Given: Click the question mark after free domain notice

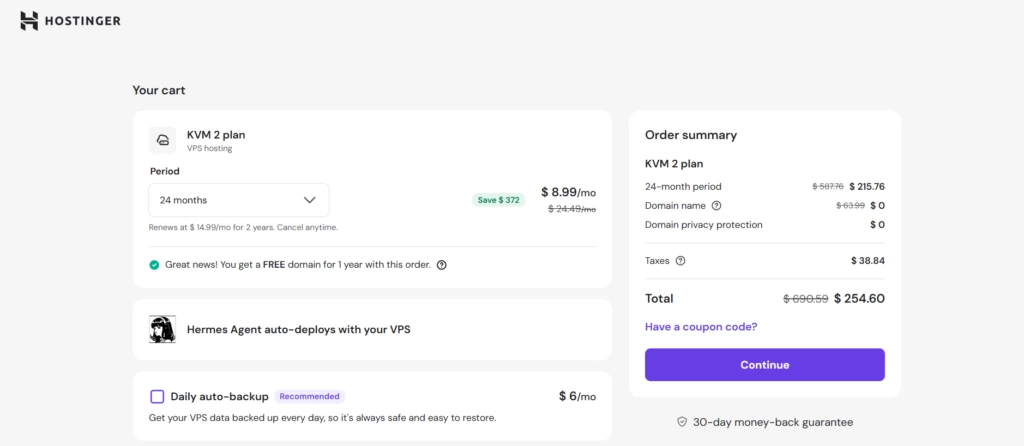Looking at the screenshot, I should [441, 265].
